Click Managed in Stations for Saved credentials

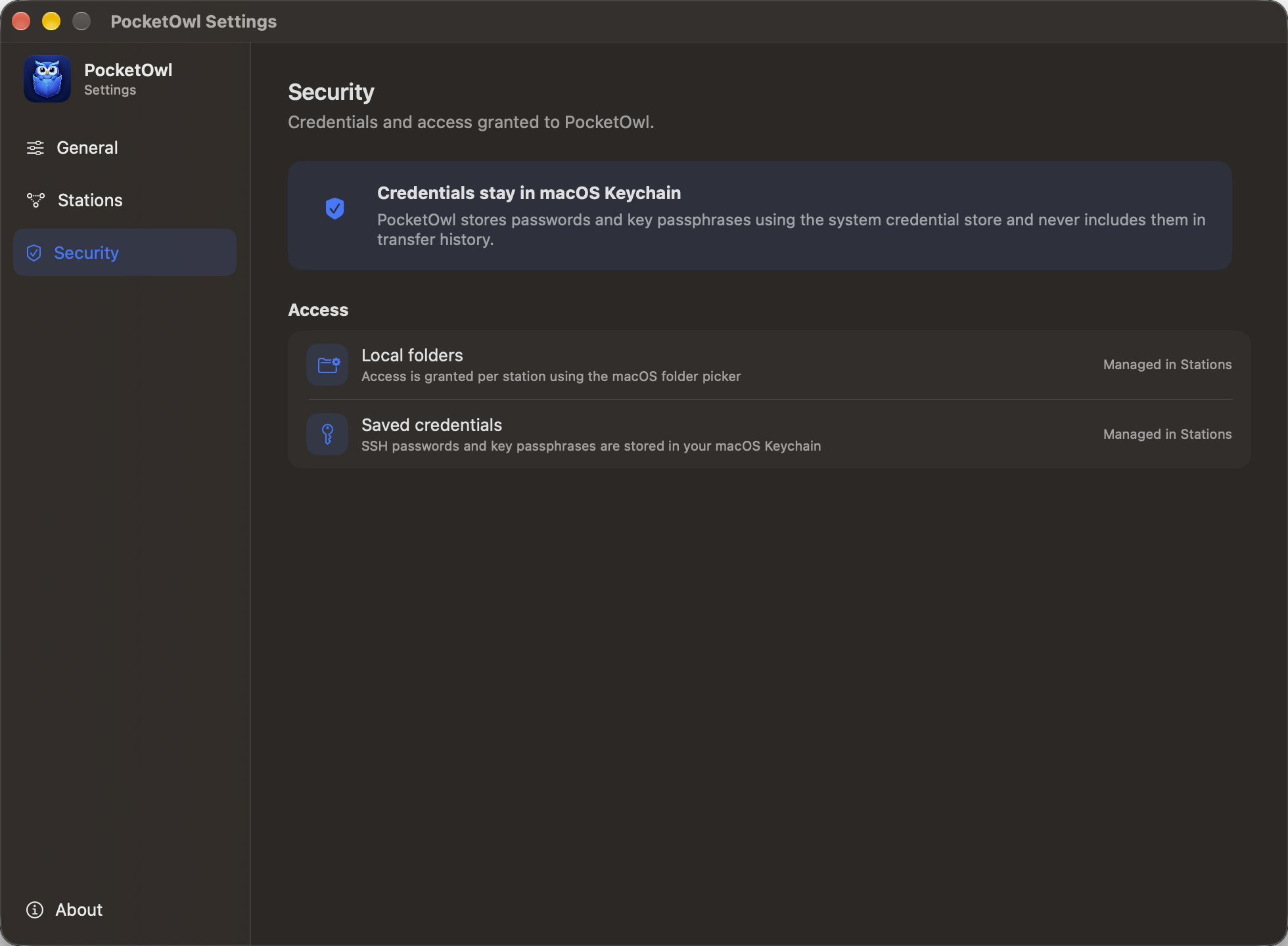click(x=1167, y=434)
